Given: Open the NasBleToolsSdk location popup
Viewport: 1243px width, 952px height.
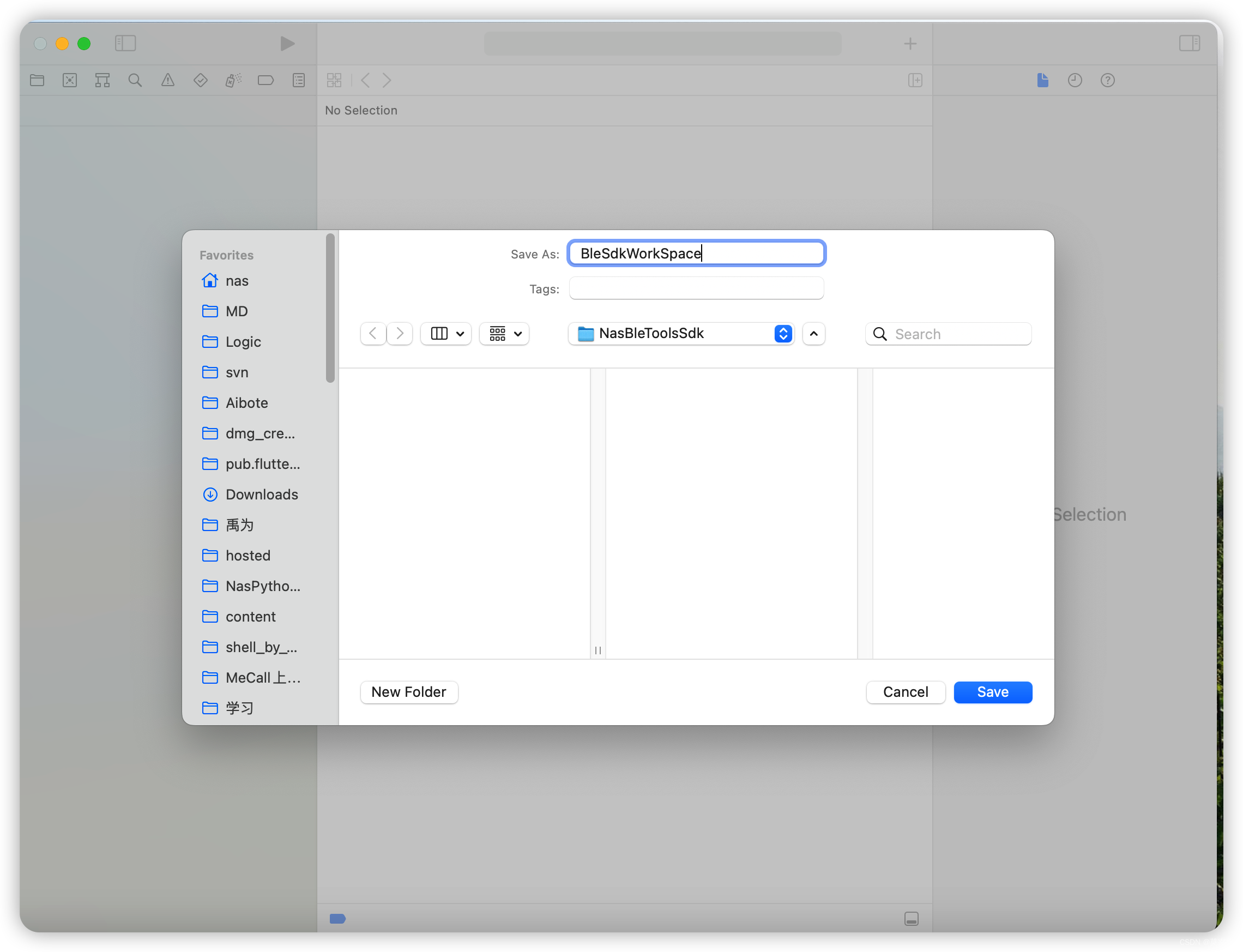Looking at the screenshot, I should click(681, 334).
